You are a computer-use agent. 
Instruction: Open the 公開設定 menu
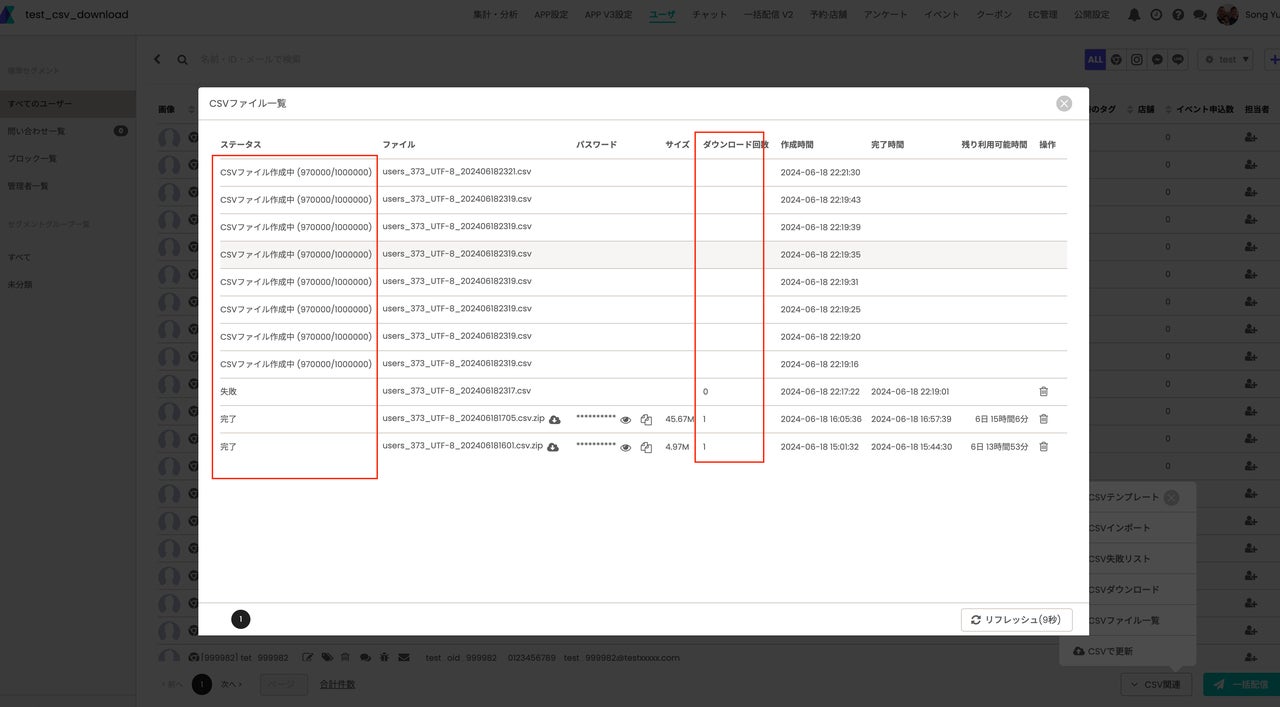pyautogui.click(x=1091, y=15)
